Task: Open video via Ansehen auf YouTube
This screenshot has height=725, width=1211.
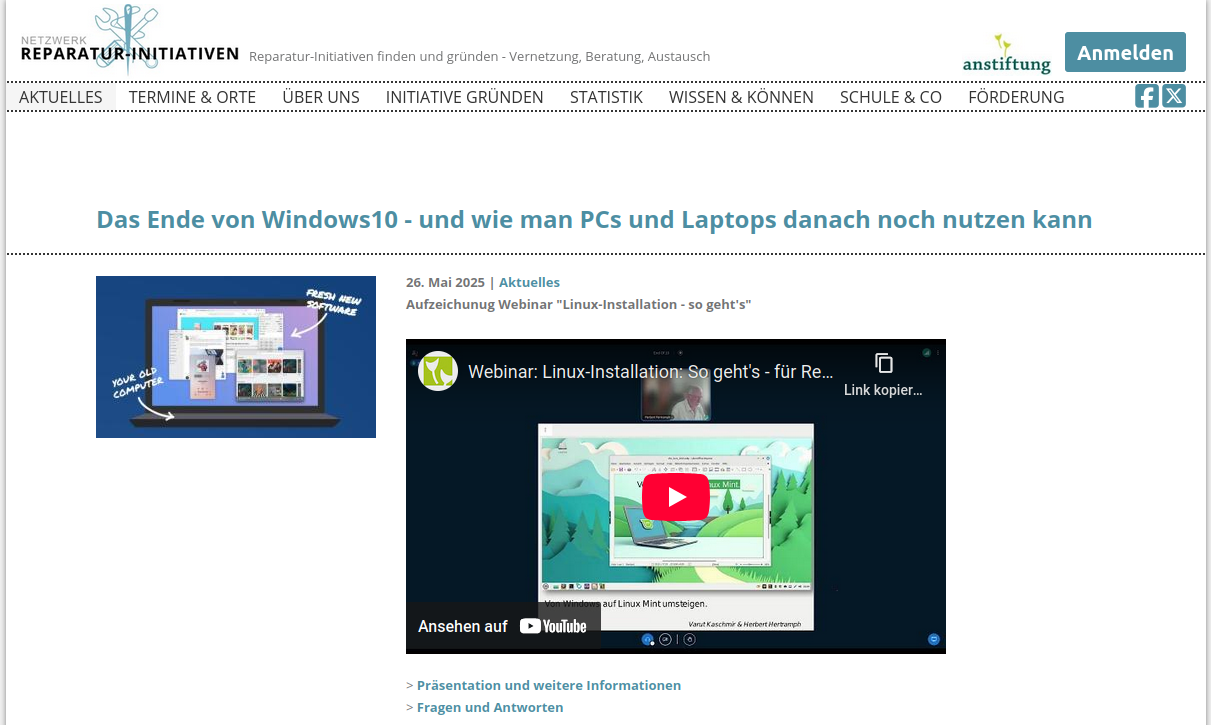Action: [x=503, y=626]
